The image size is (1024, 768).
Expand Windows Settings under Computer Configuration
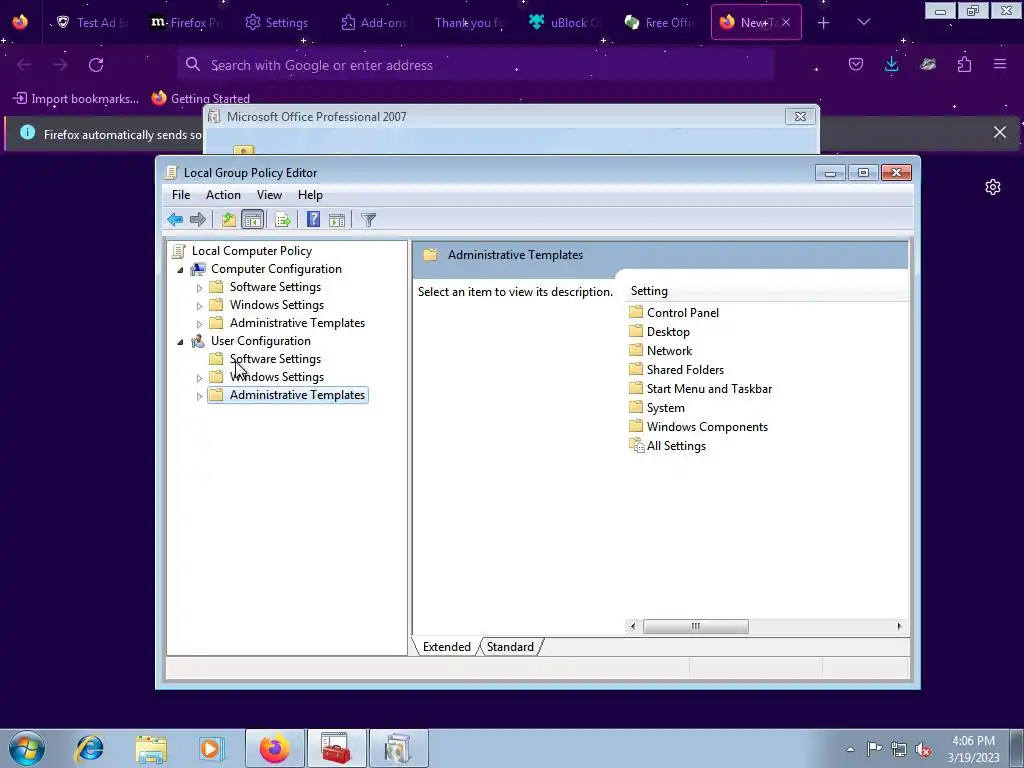199,306
